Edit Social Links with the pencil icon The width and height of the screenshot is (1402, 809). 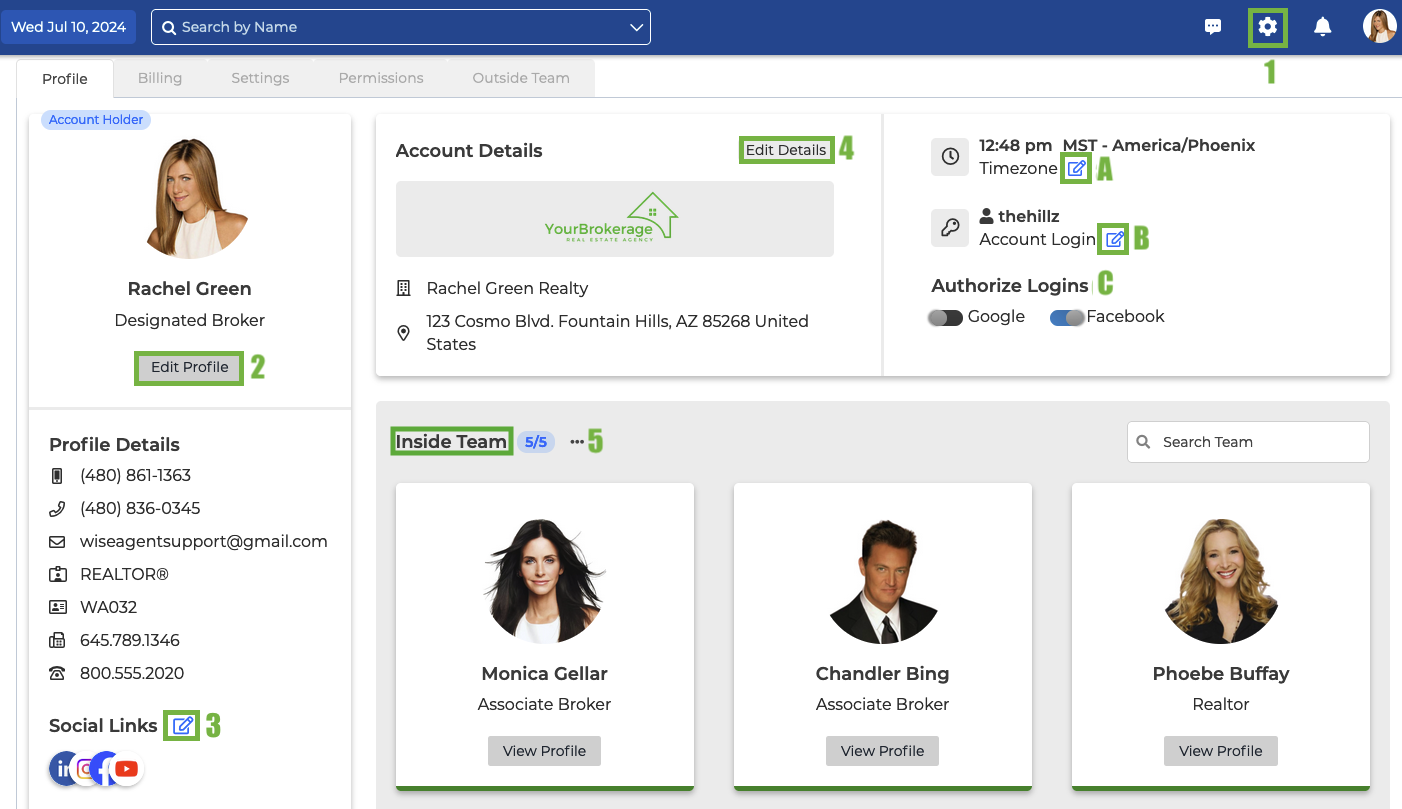click(182, 725)
